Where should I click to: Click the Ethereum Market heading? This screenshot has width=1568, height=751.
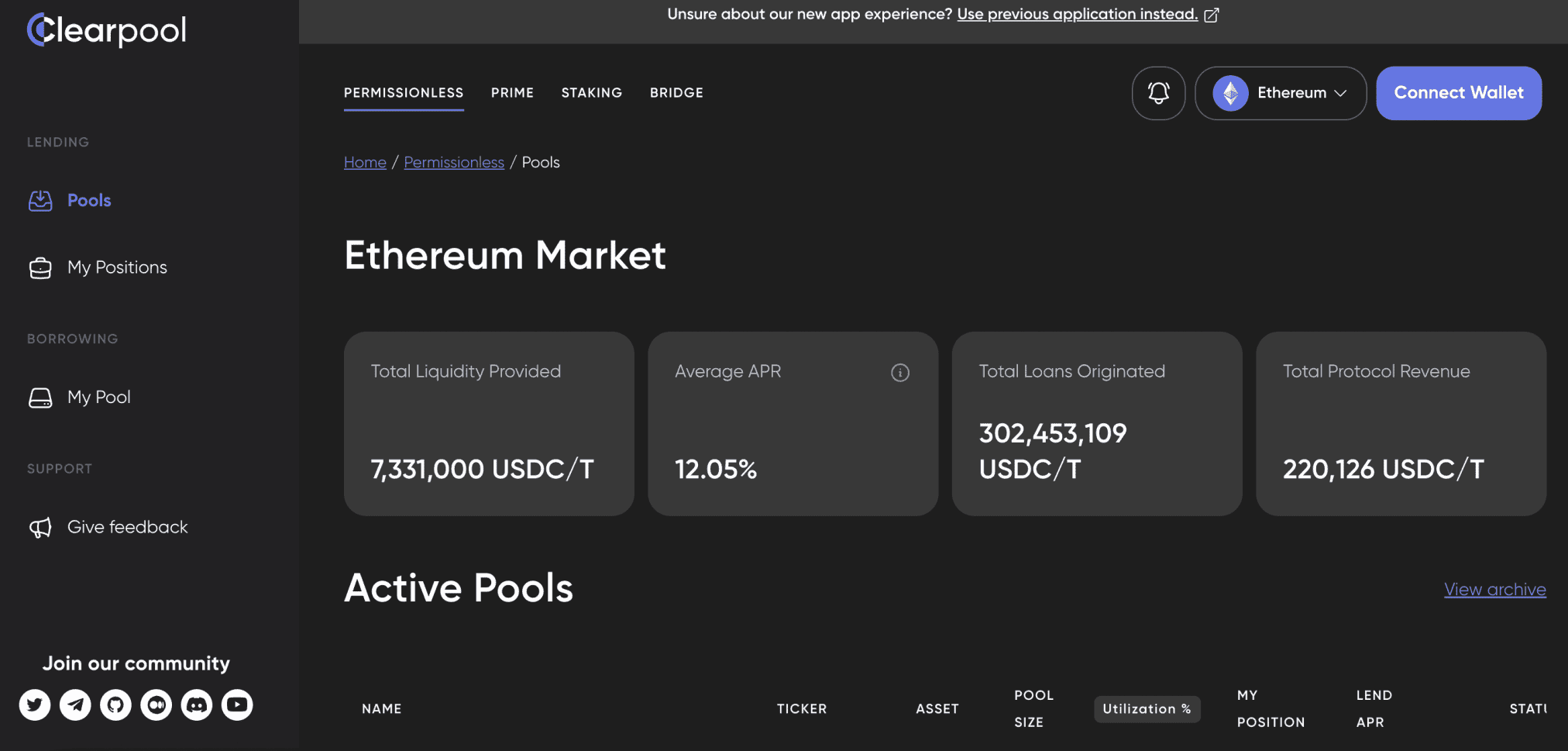[505, 255]
